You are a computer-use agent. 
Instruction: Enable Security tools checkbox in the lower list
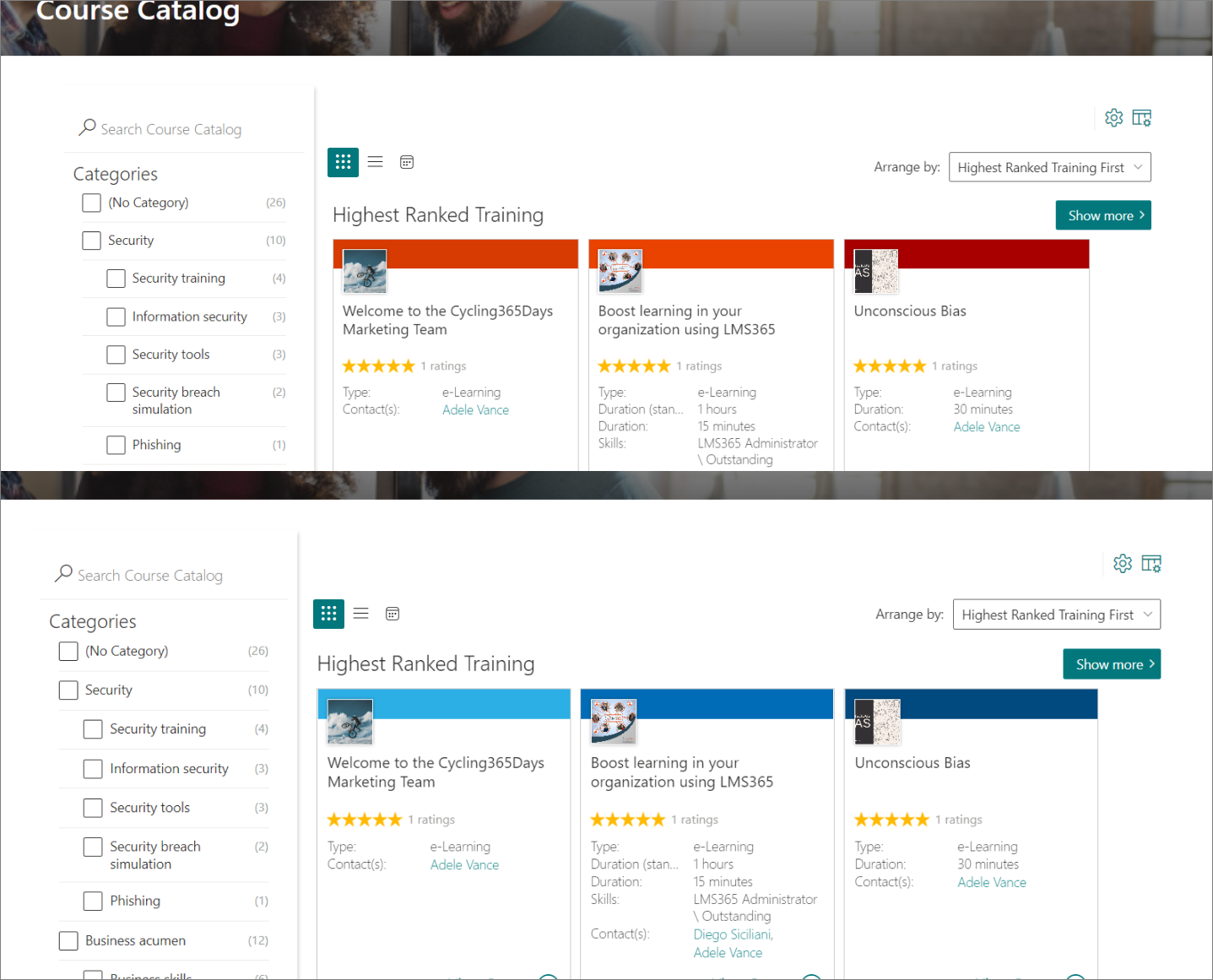(x=93, y=808)
